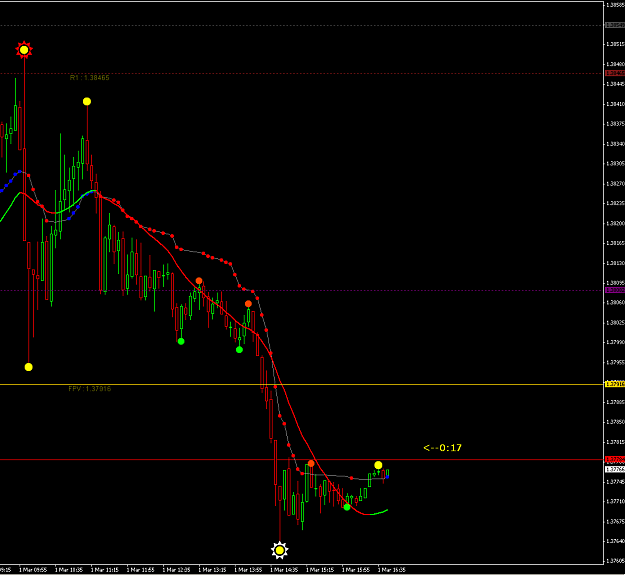625x575 pixels.
Task: Click the 1.38060 price axis label
Action: point(615,302)
